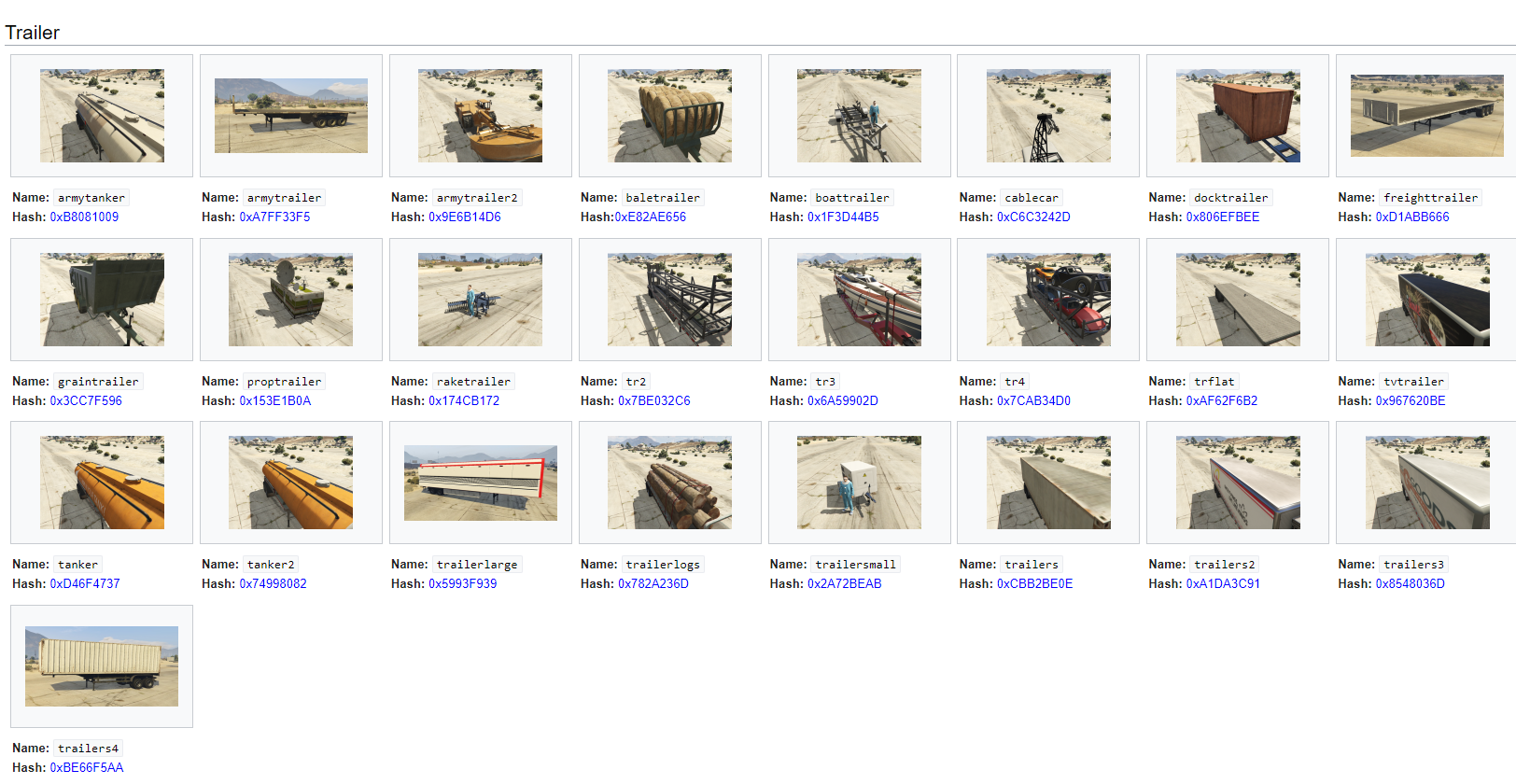Click graintrailer hash 0x3CC7F596

[86, 401]
